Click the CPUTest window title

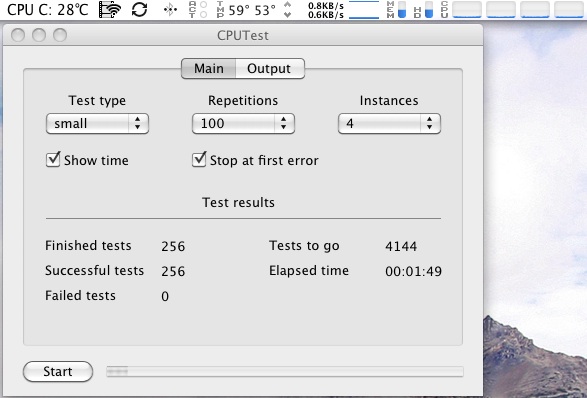(243, 36)
